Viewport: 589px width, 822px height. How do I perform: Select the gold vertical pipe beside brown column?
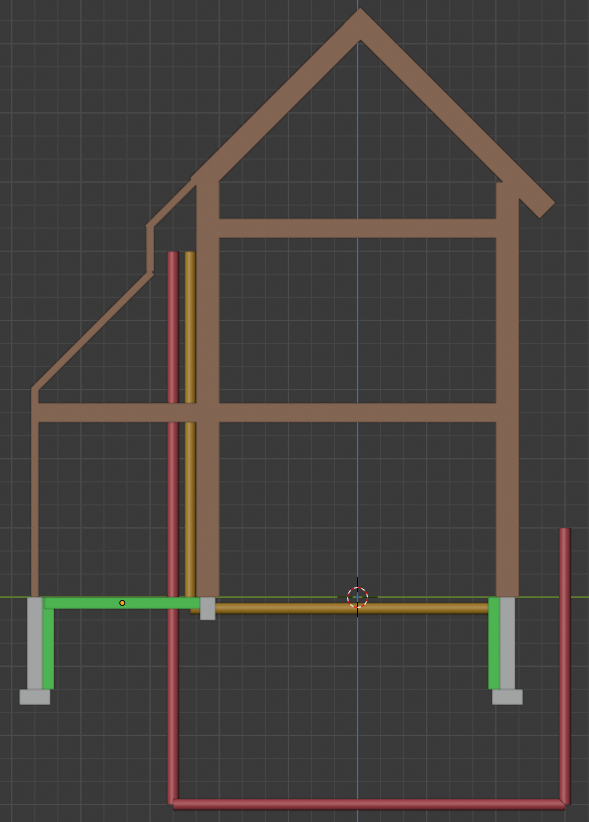(x=190, y=425)
